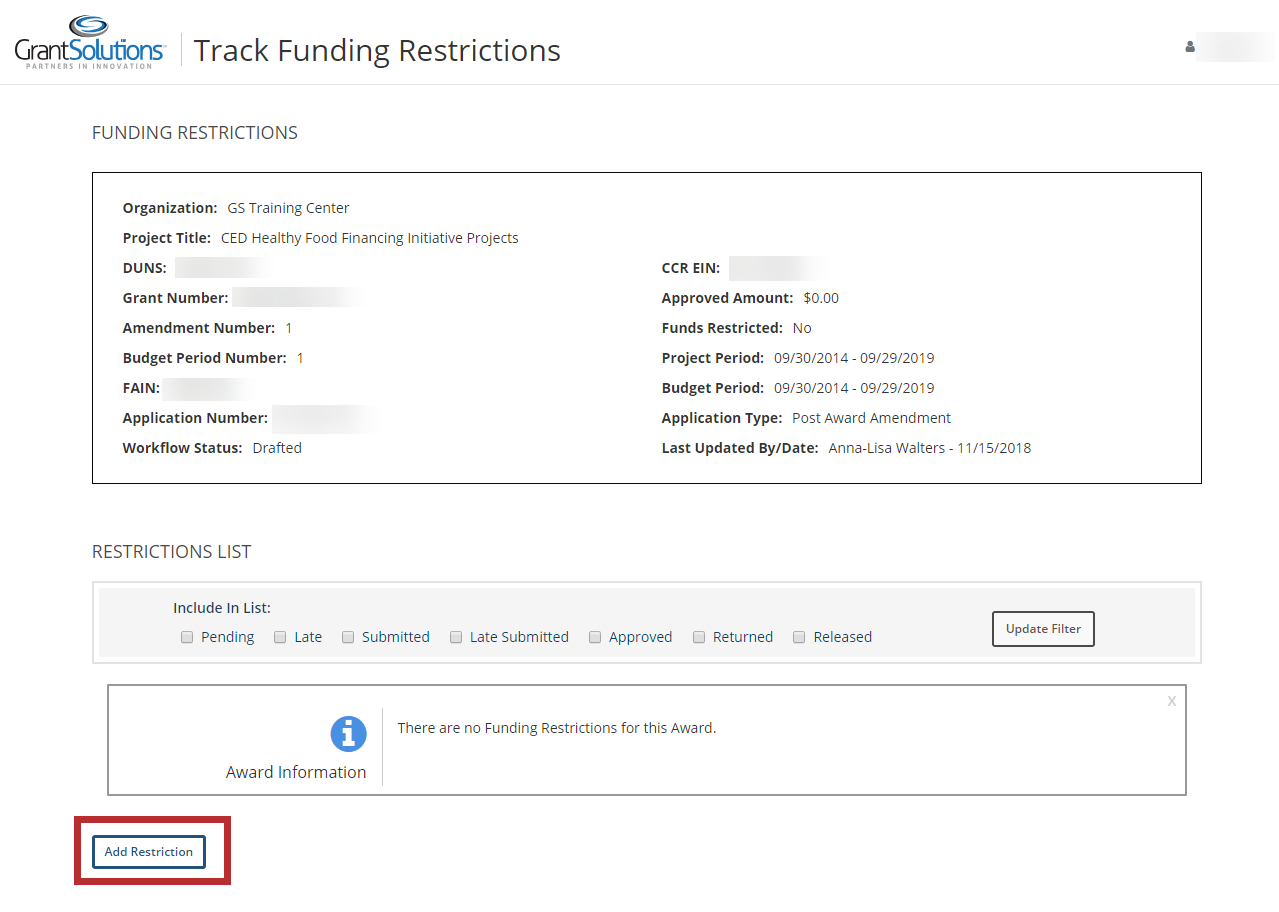
Task: Click the Add Restriction button
Action: [149, 852]
